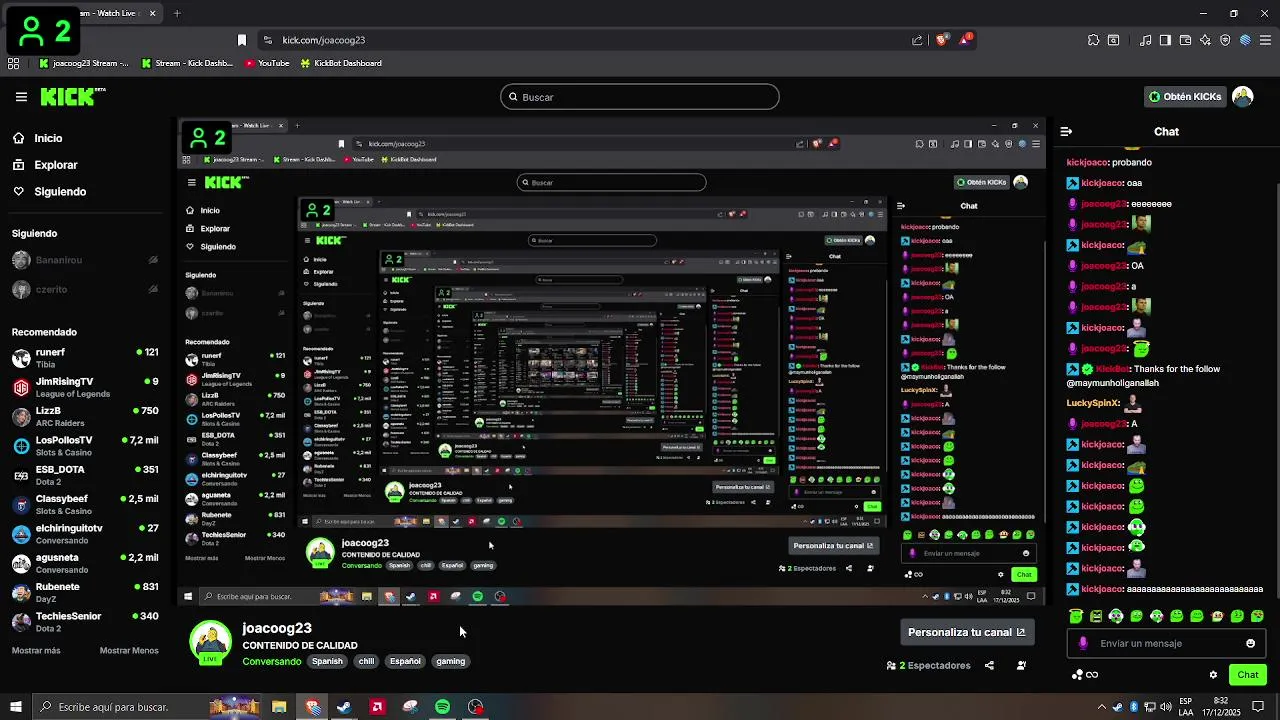This screenshot has height=720, width=1280.
Task: Open chat settings gear icon
Action: (1213, 675)
